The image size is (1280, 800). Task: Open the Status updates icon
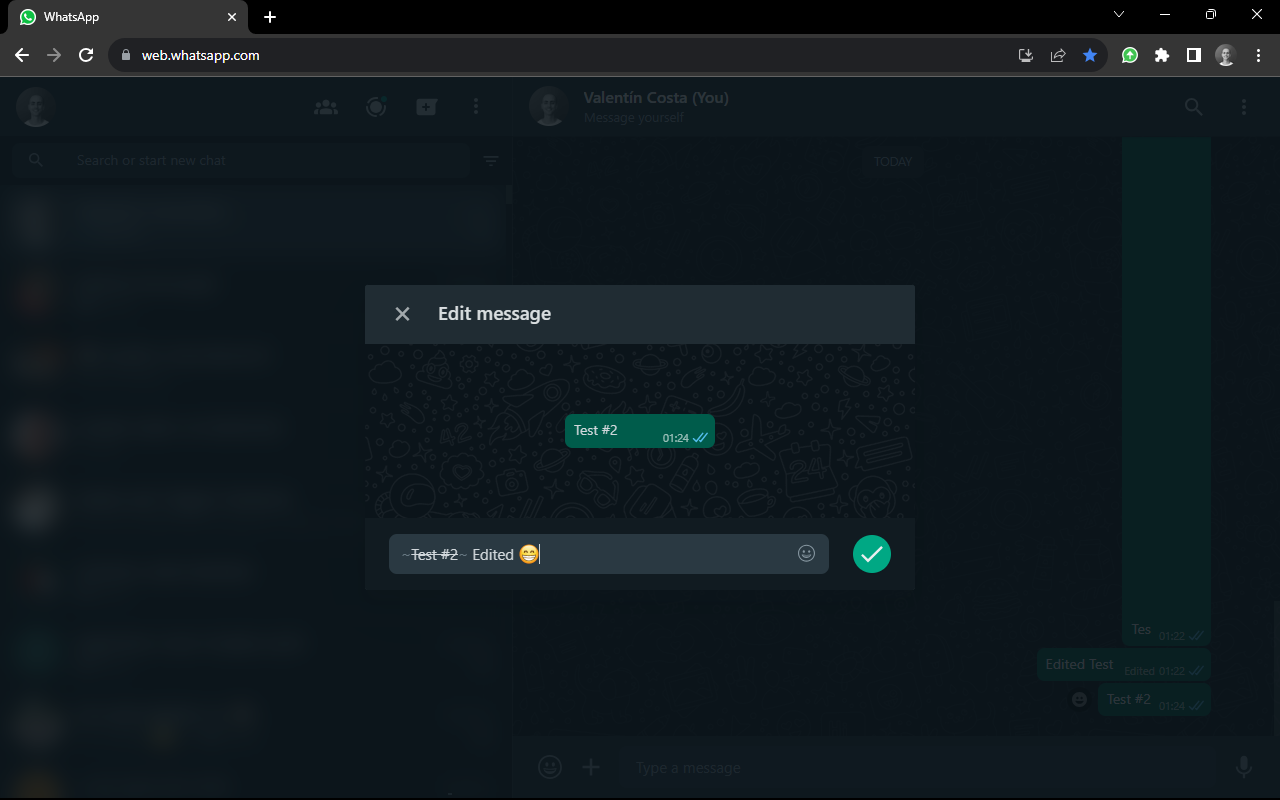tap(376, 106)
